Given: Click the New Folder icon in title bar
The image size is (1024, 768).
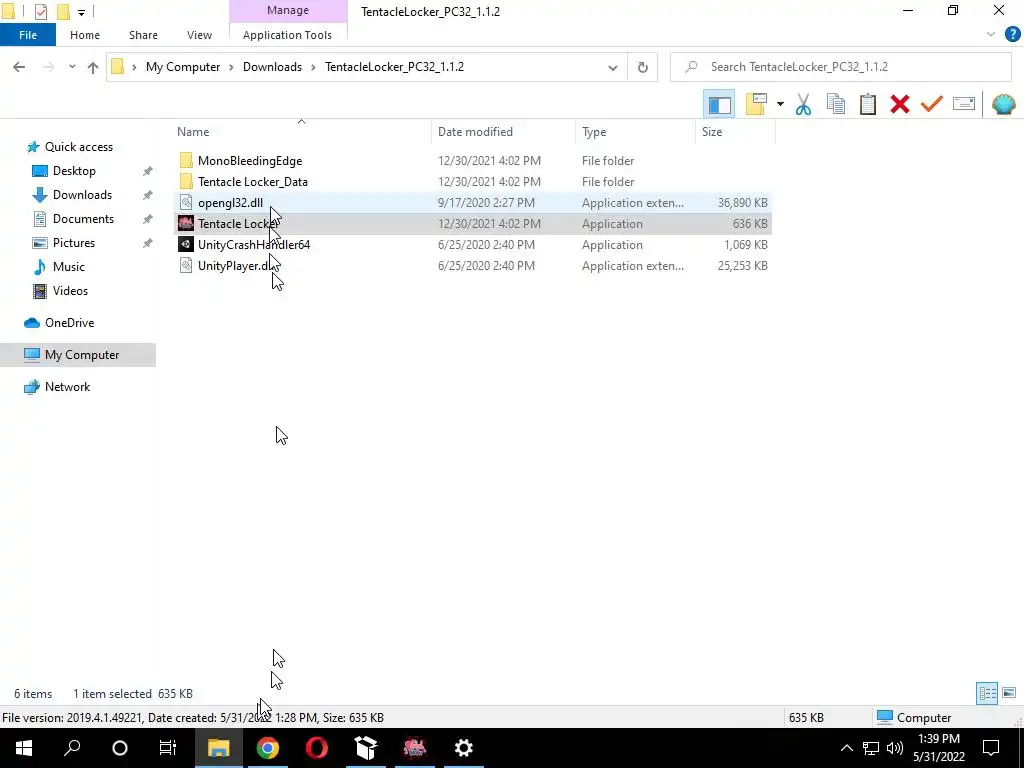Looking at the screenshot, I should (63, 12).
